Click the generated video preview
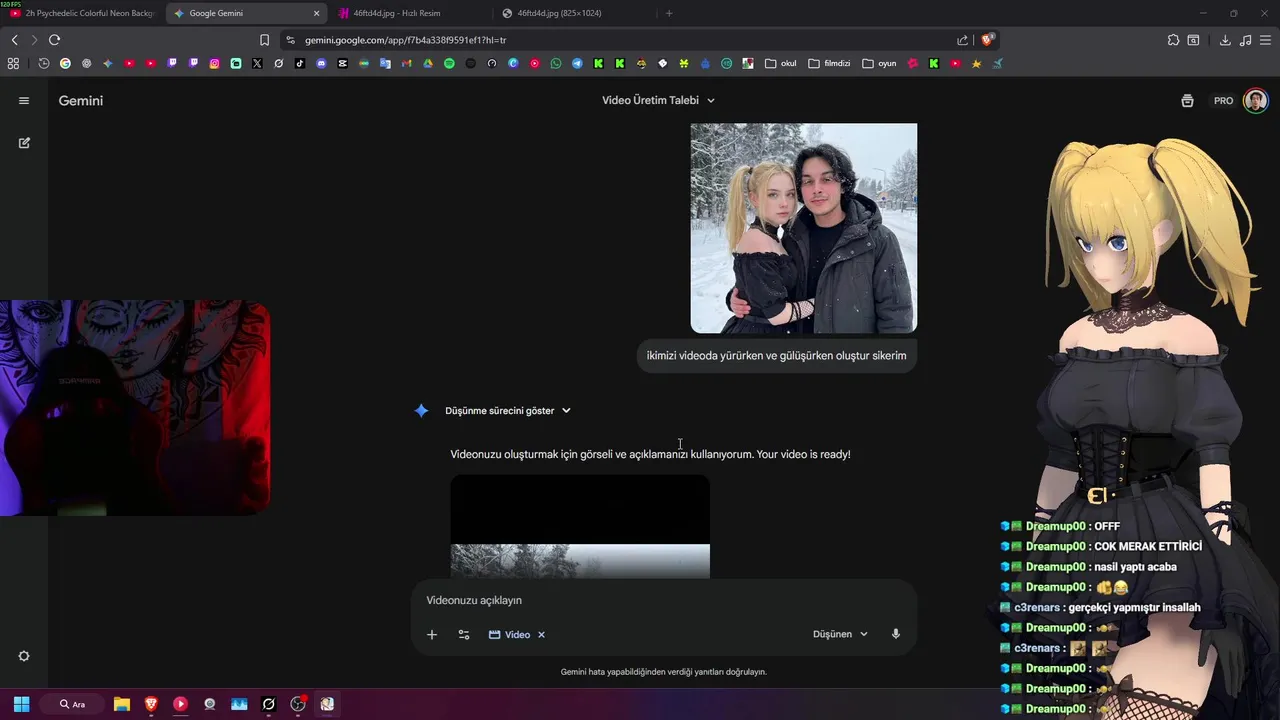The width and height of the screenshot is (1280, 720). [x=580, y=527]
